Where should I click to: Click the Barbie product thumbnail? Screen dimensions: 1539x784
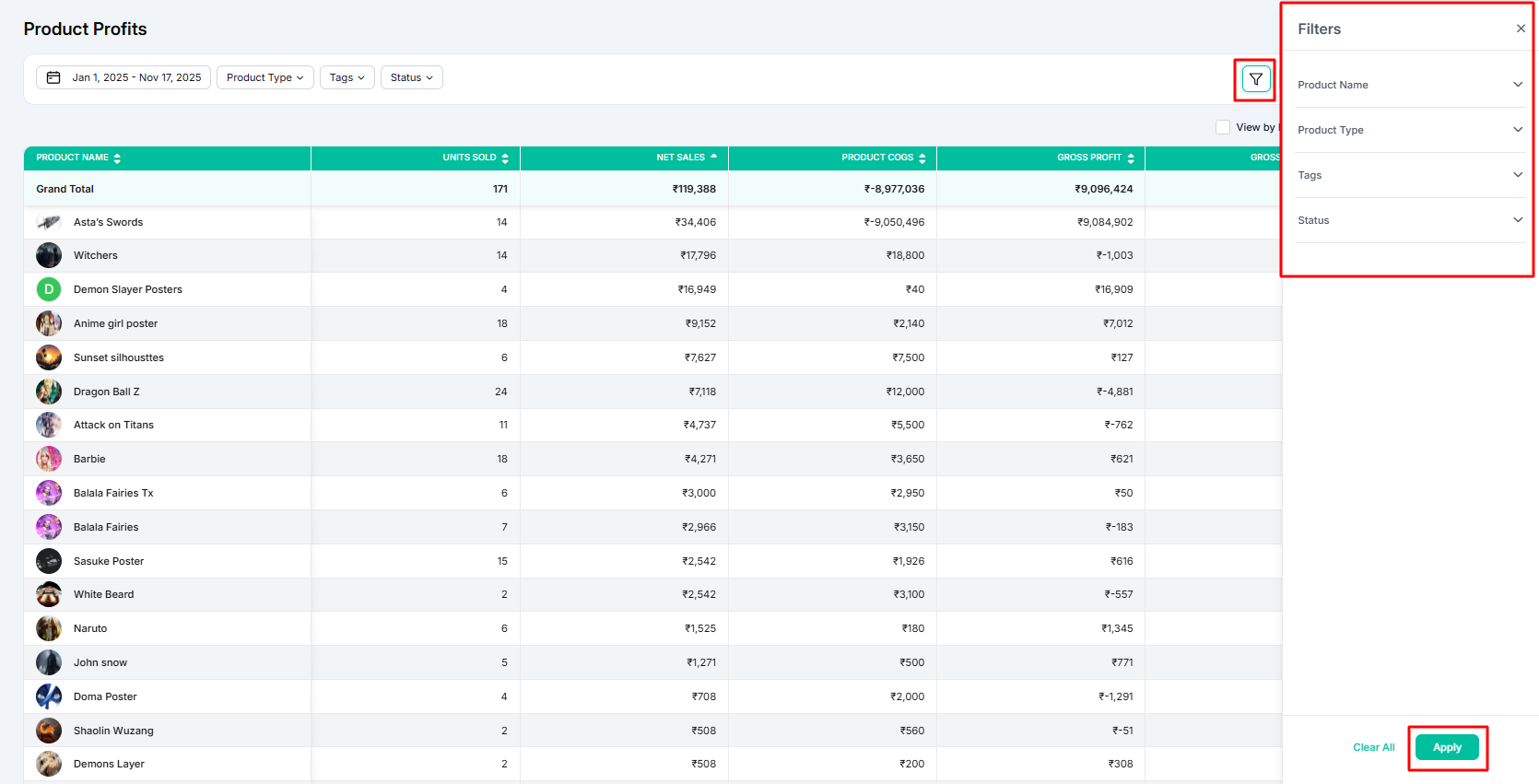49,459
